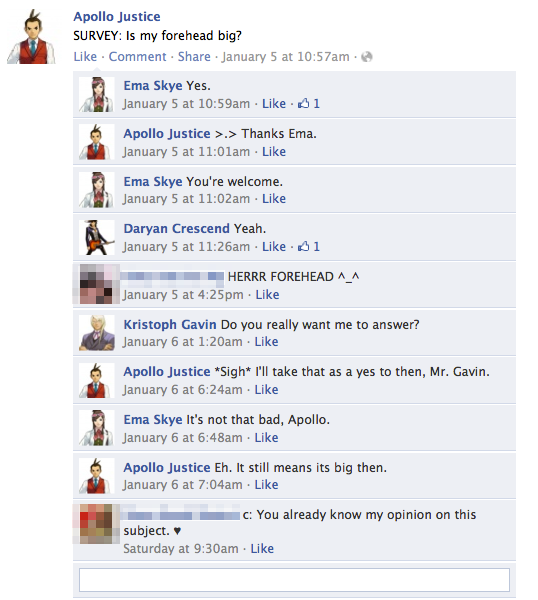Viewport: 538px width, 600px height.
Task: Like the 'You're welcome.' comment
Action: [x=274, y=199]
